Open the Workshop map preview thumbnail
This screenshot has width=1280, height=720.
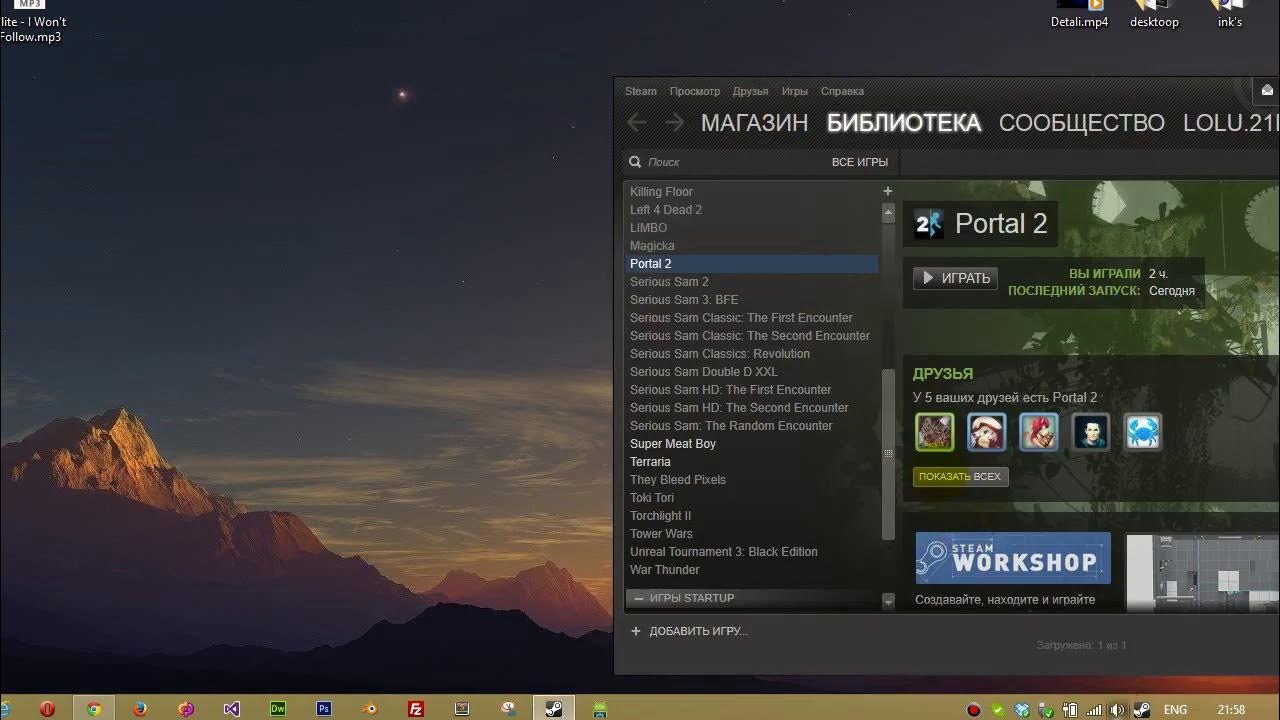click(x=1203, y=572)
